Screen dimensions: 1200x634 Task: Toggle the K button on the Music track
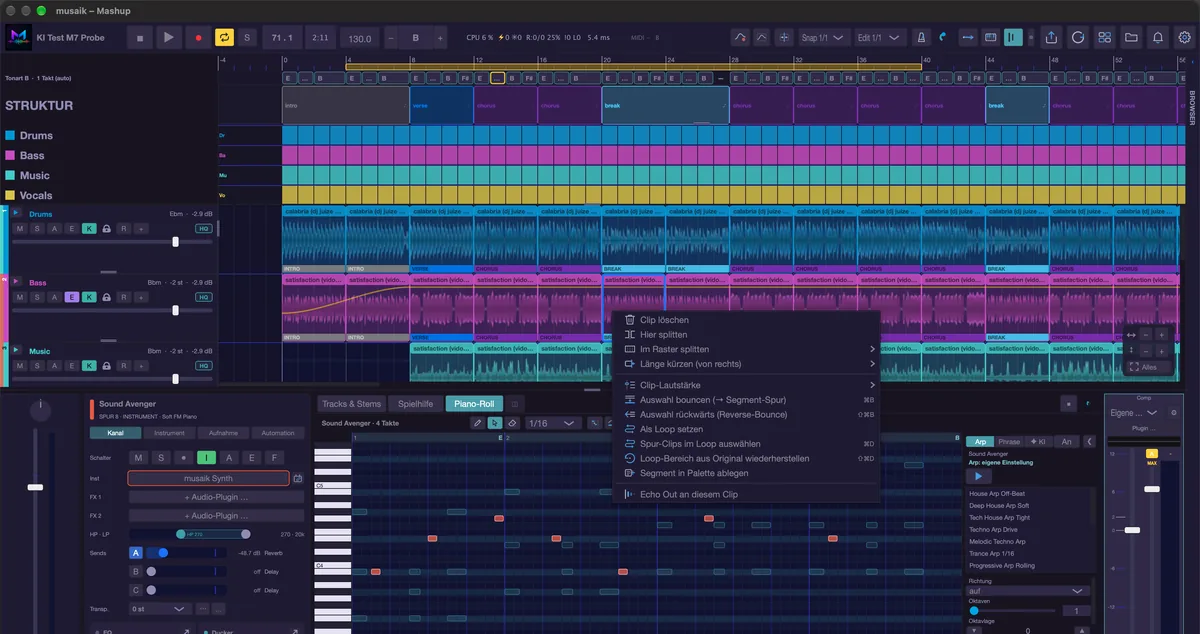point(89,366)
